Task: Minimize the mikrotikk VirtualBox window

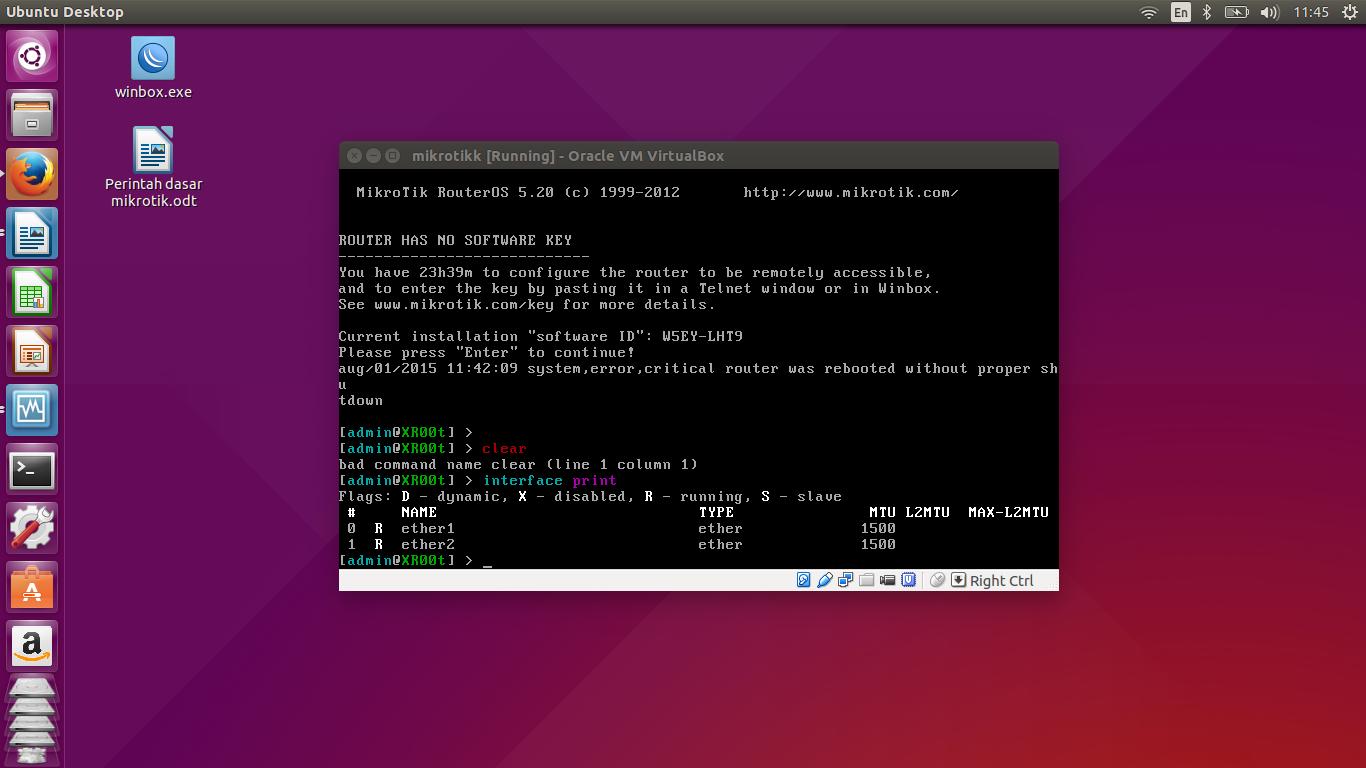Action: 373,156
